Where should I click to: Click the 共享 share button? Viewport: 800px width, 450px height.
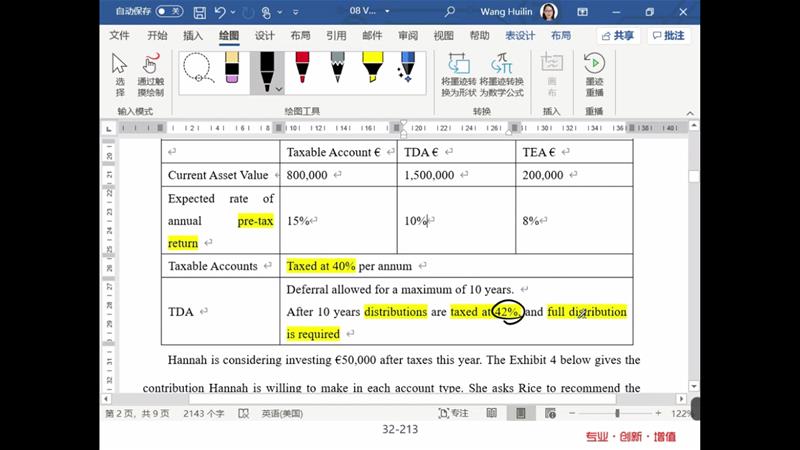[617, 36]
